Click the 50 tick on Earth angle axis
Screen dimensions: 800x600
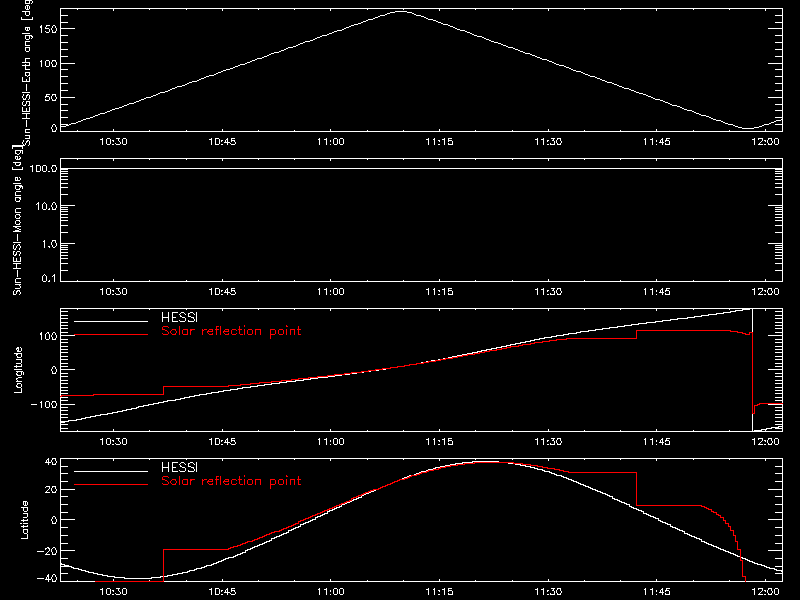51,97
